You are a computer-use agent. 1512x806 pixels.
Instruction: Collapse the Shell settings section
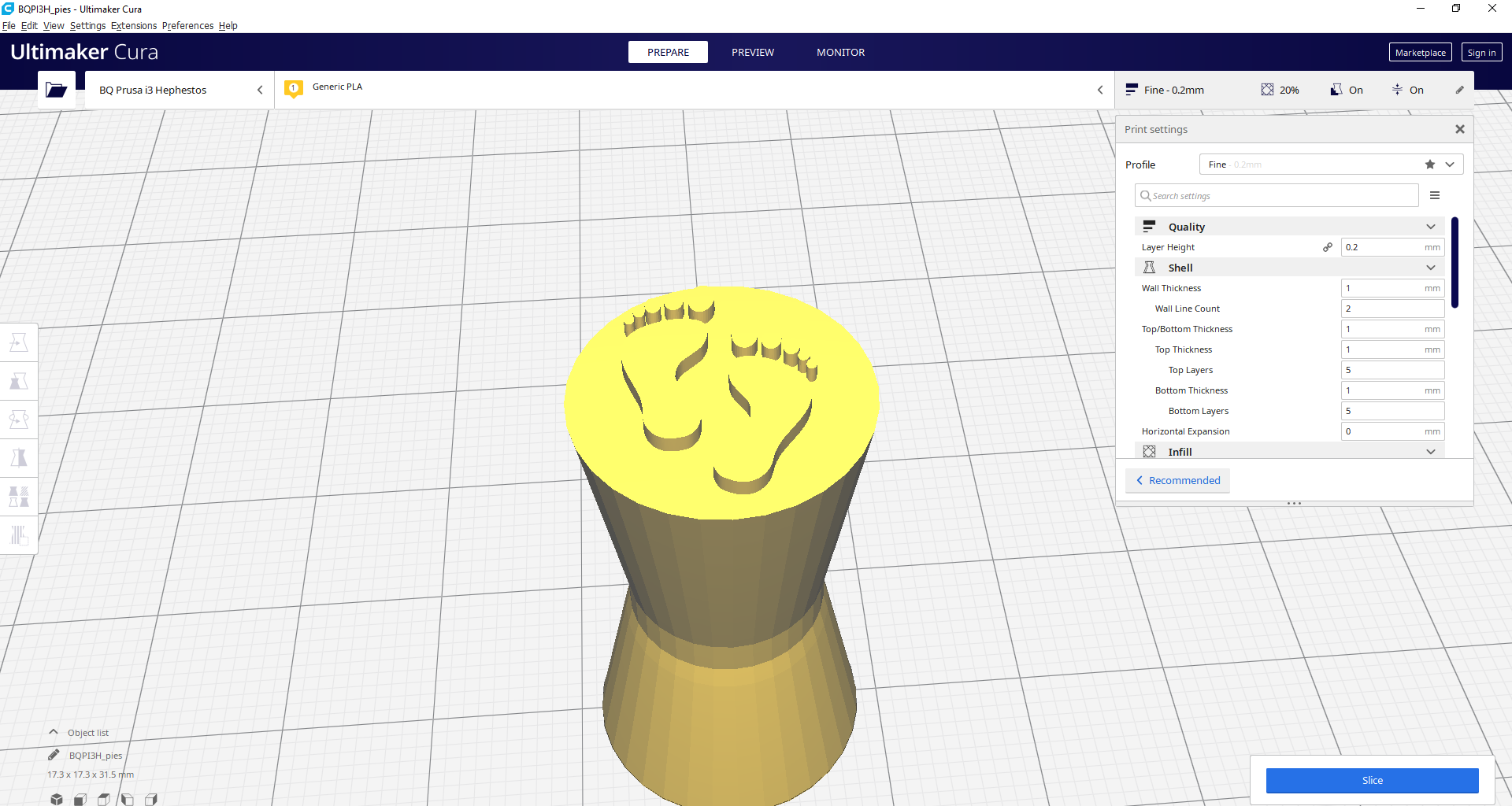(1430, 267)
